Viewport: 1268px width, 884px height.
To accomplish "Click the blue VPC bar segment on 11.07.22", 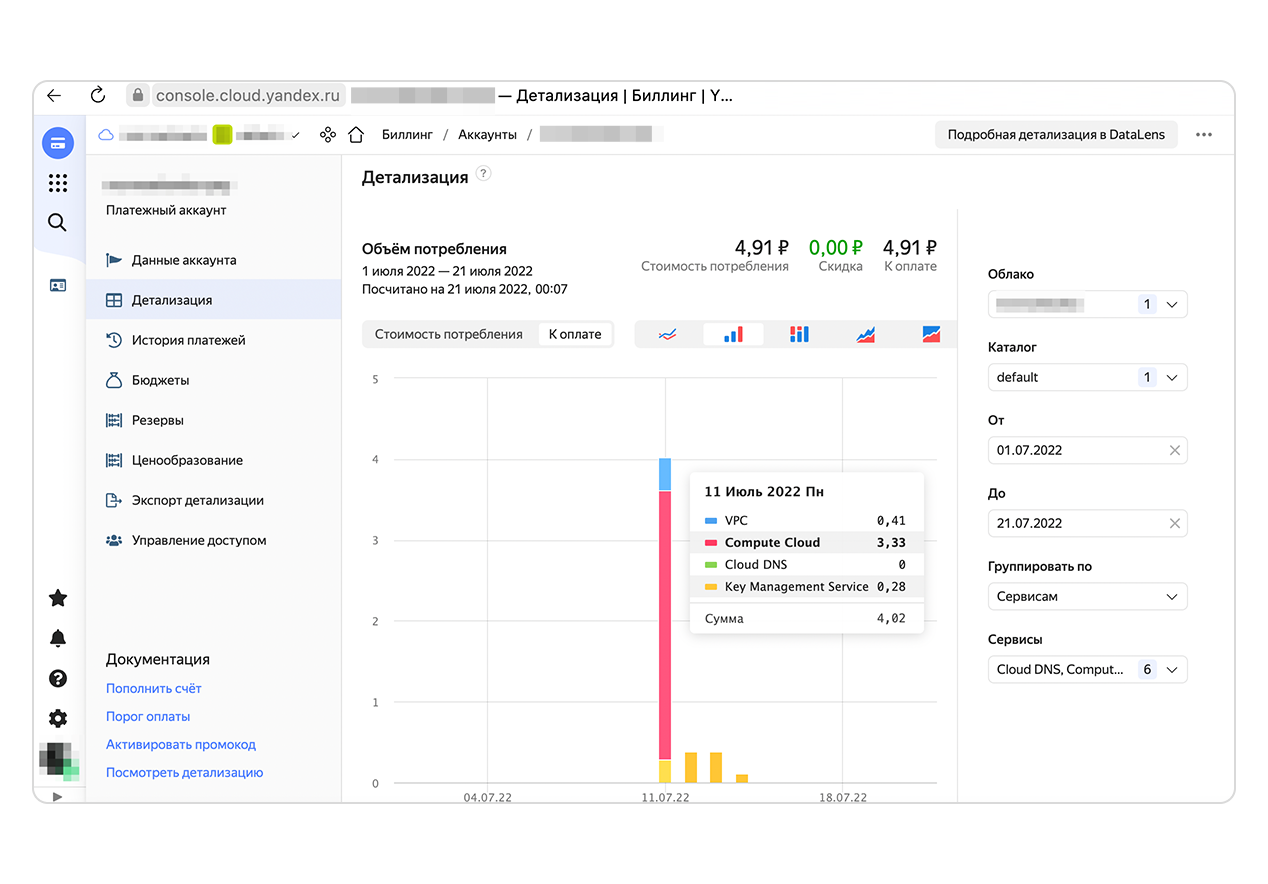I will pyautogui.click(x=665, y=474).
